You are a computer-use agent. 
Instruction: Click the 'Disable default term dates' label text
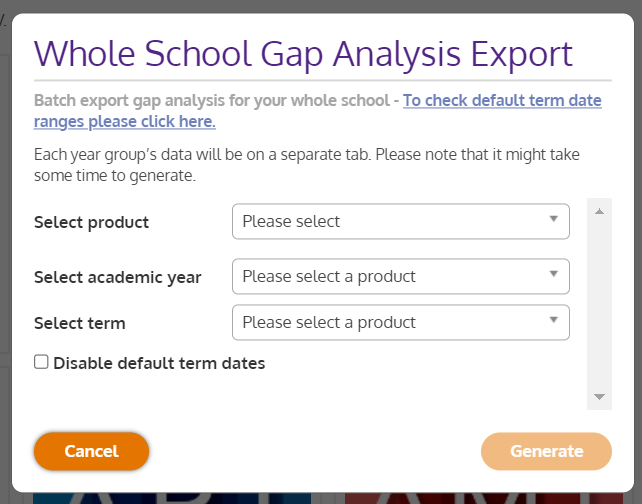(x=159, y=363)
